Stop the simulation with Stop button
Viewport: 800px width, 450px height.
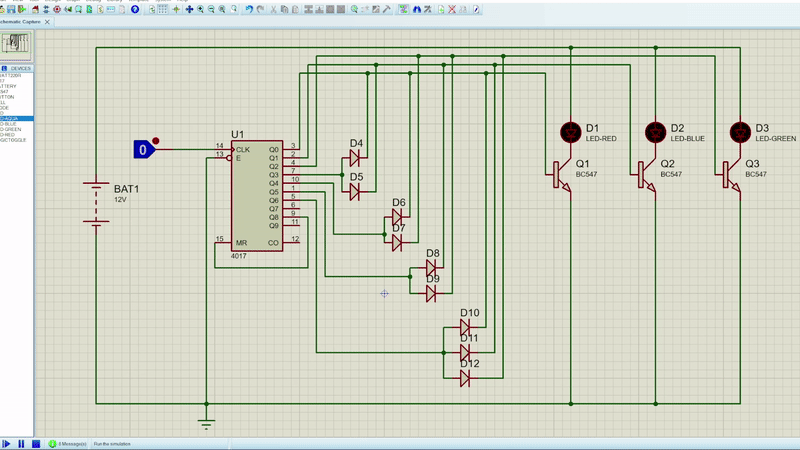pyautogui.click(x=36, y=443)
